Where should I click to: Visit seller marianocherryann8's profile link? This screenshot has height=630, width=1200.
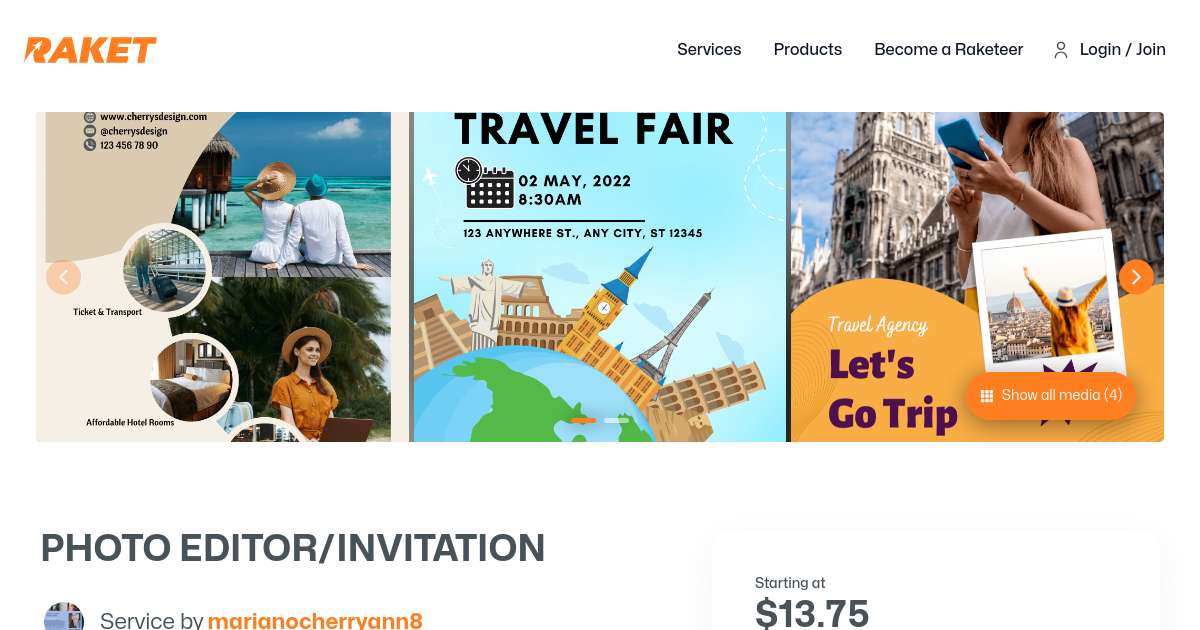click(315, 620)
